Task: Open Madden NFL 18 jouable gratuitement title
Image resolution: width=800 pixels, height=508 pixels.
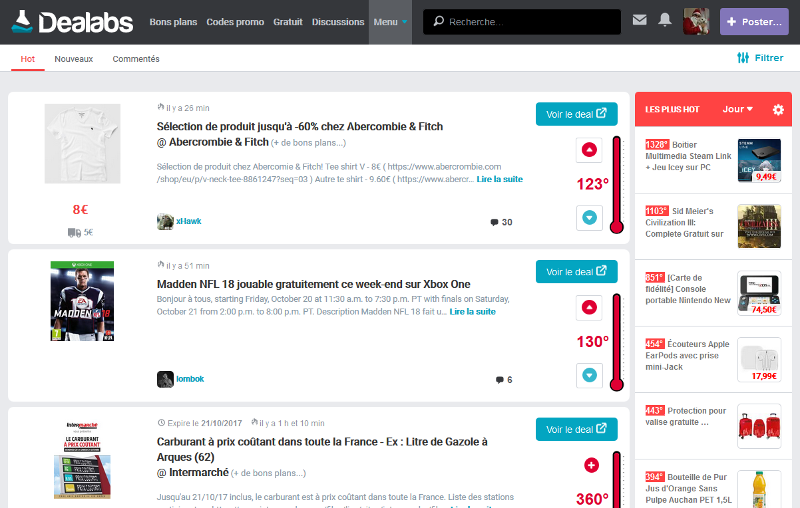Action: point(313,284)
